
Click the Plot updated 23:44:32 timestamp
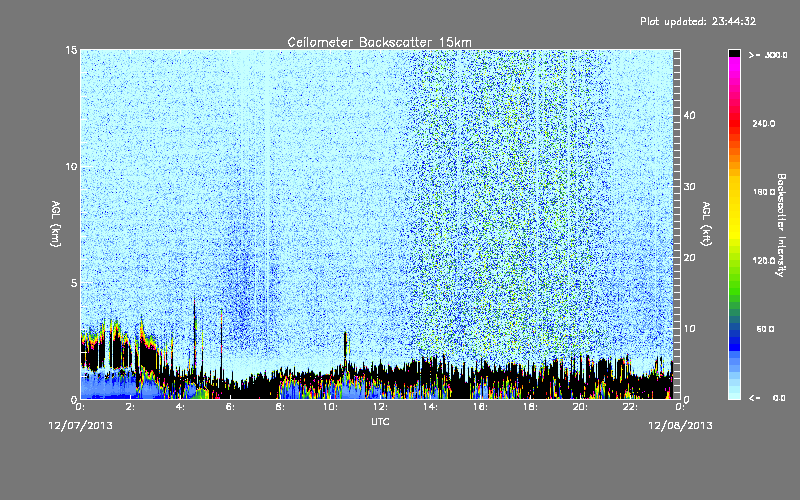pos(698,21)
